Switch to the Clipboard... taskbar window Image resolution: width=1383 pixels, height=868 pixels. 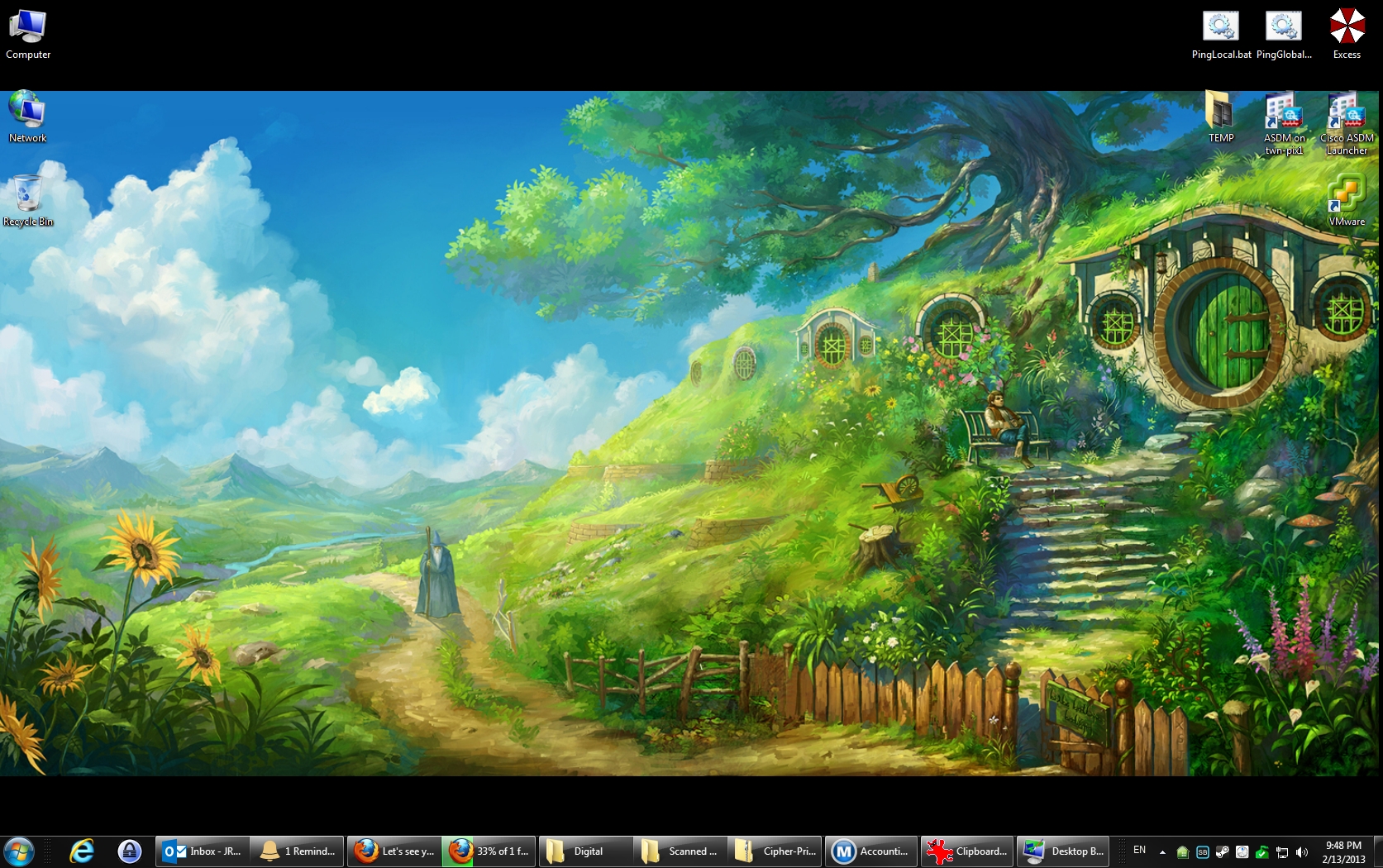coord(968,851)
